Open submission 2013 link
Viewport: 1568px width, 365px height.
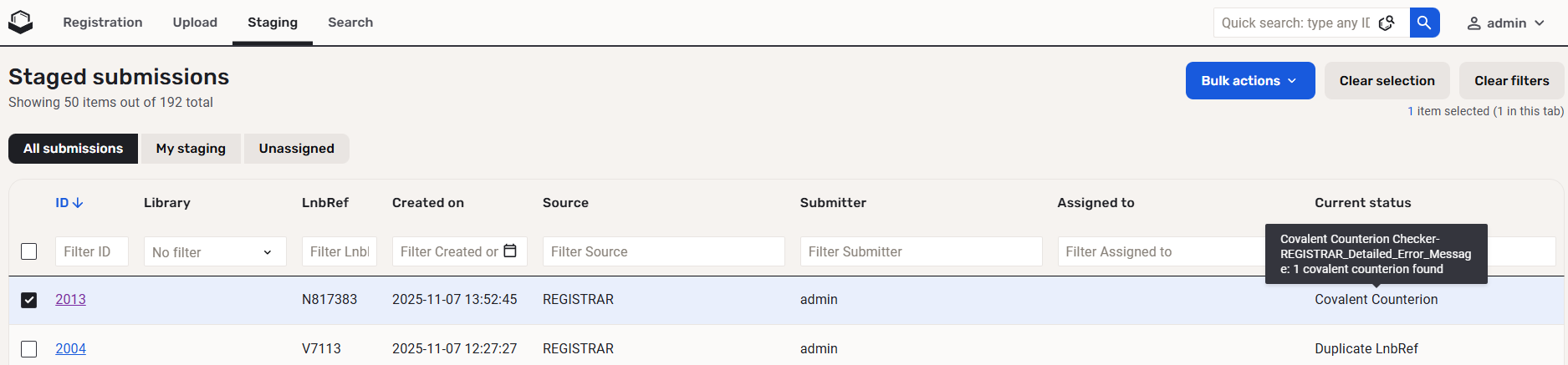coord(70,300)
